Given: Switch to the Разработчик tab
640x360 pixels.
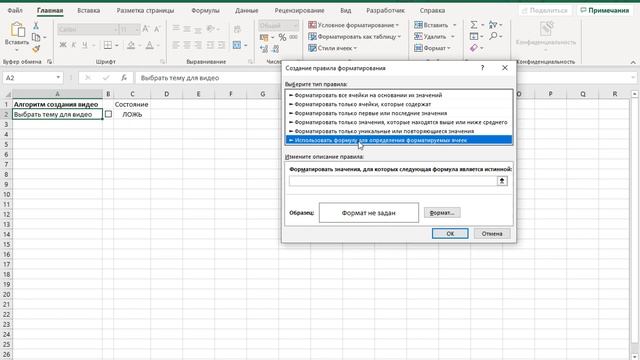Looking at the screenshot, I should point(385,10).
